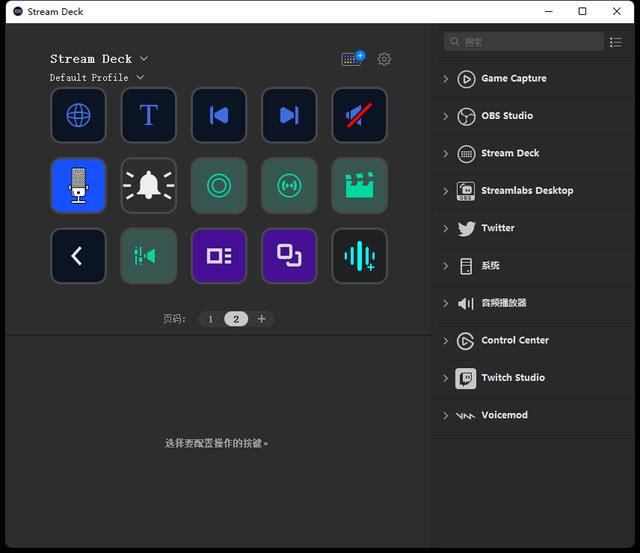Select the back arrow folder key

click(78, 256)
